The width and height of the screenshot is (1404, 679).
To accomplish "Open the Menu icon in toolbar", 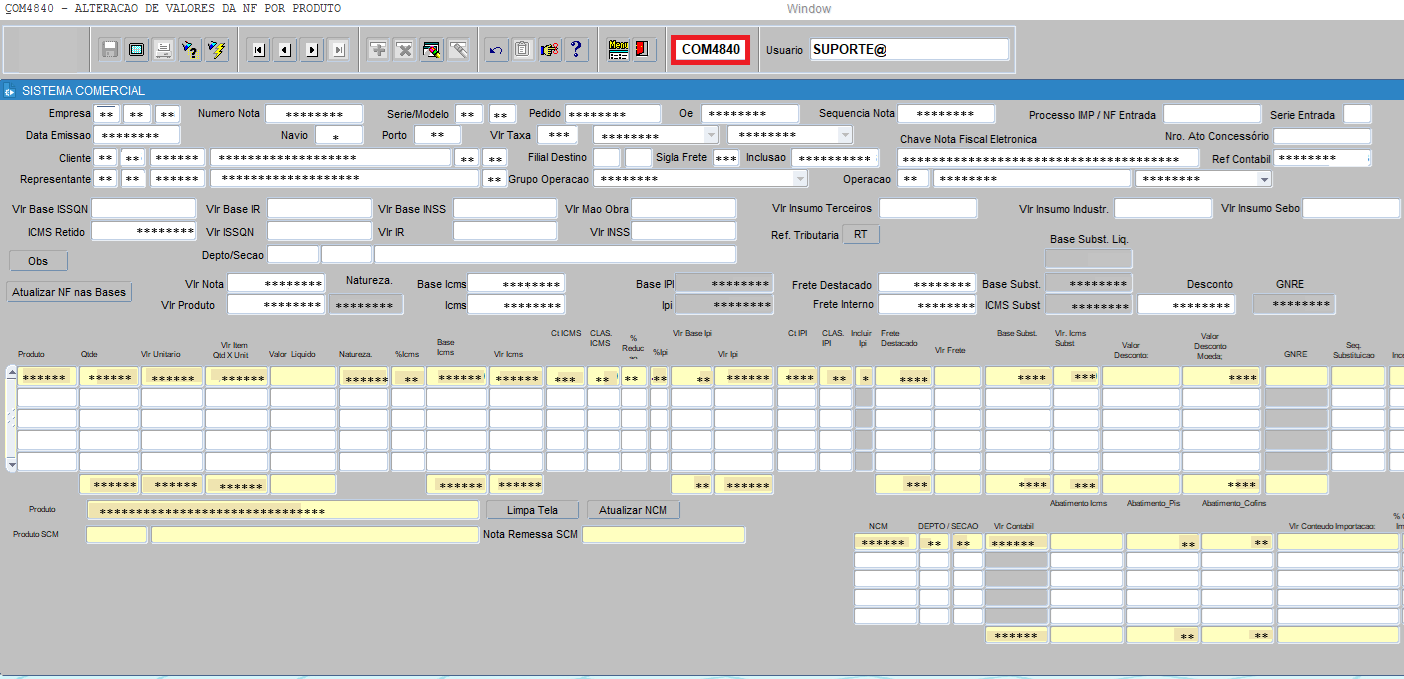I will point(618,50).
